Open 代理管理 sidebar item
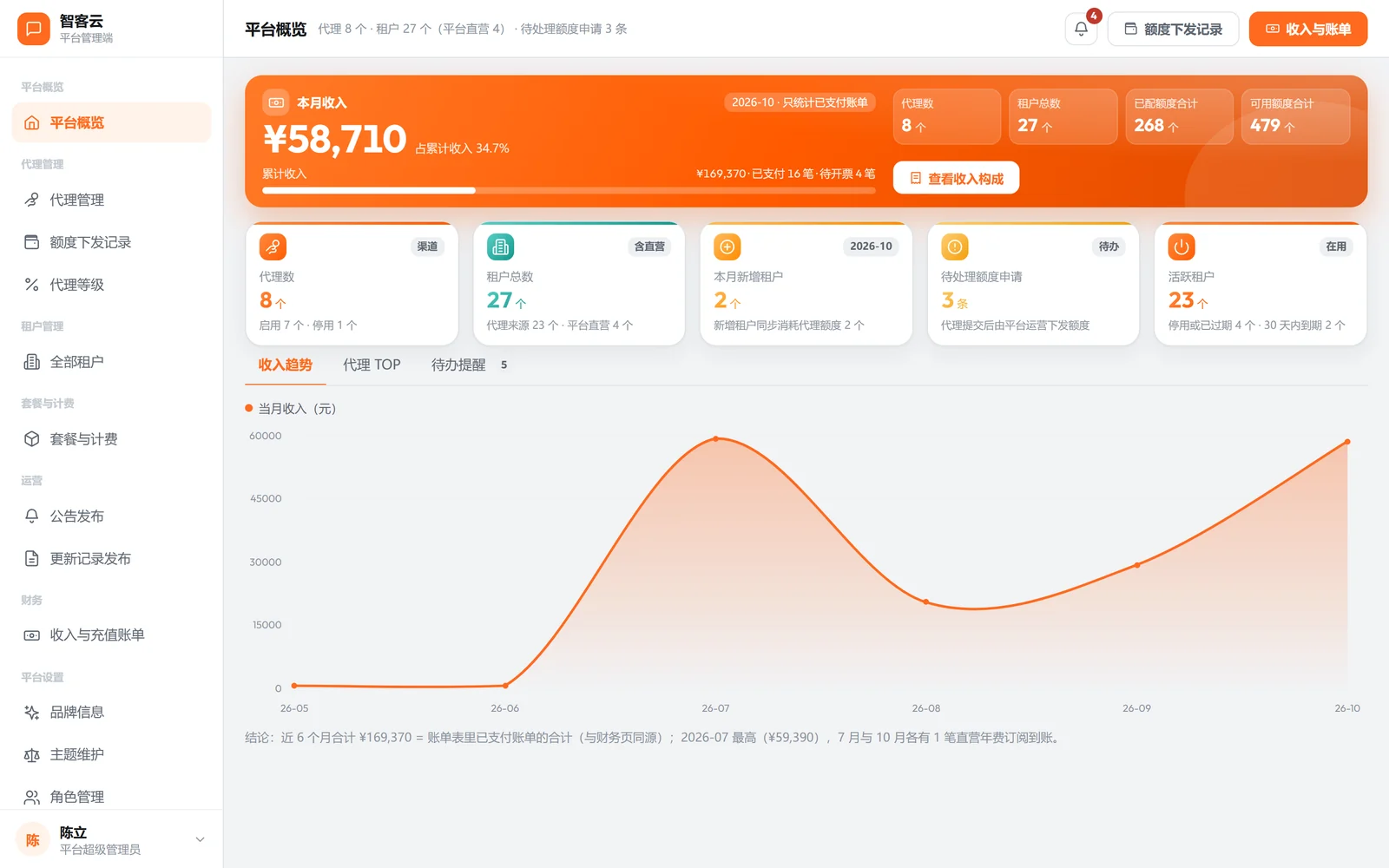 [x=111, y=200]
